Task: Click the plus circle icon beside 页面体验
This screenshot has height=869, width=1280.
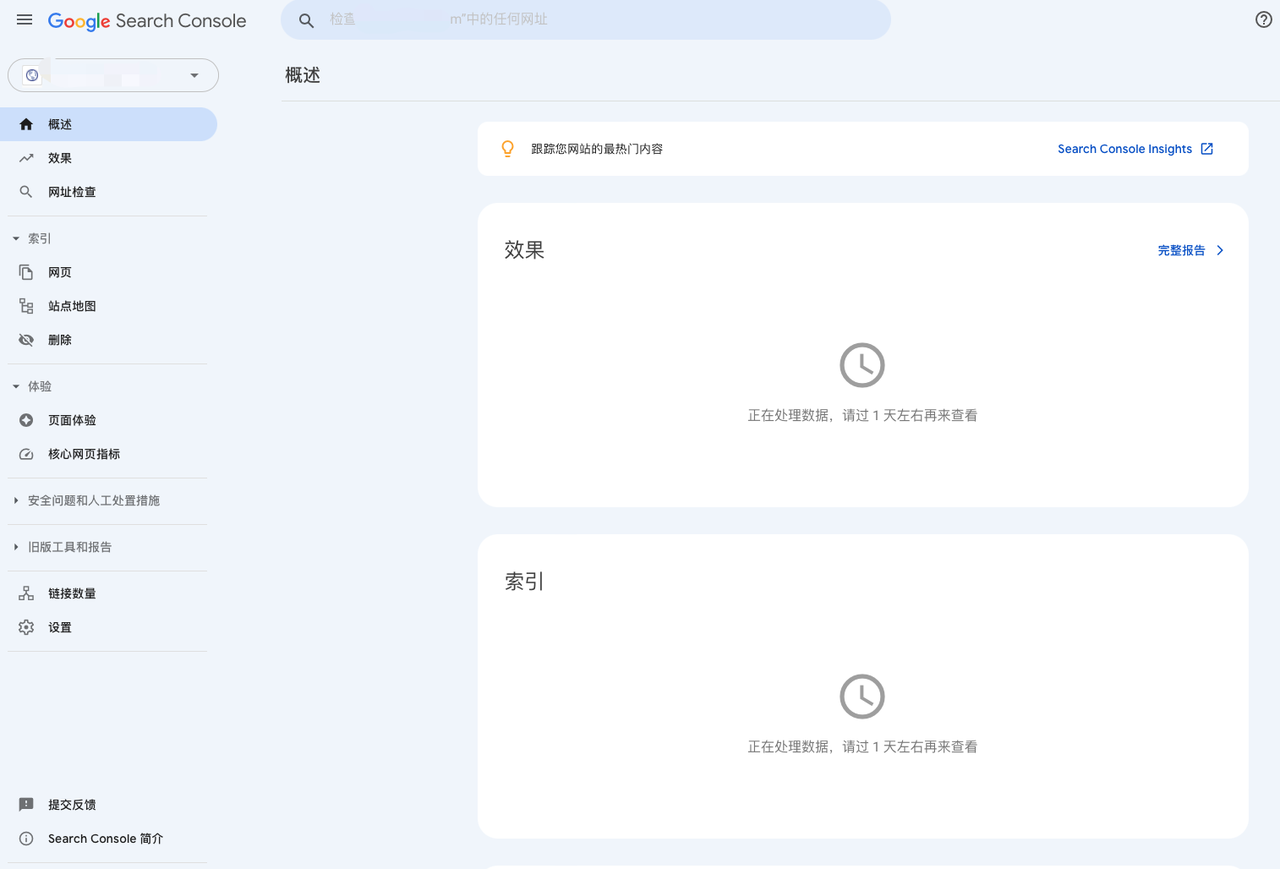Action: (26, 420)
